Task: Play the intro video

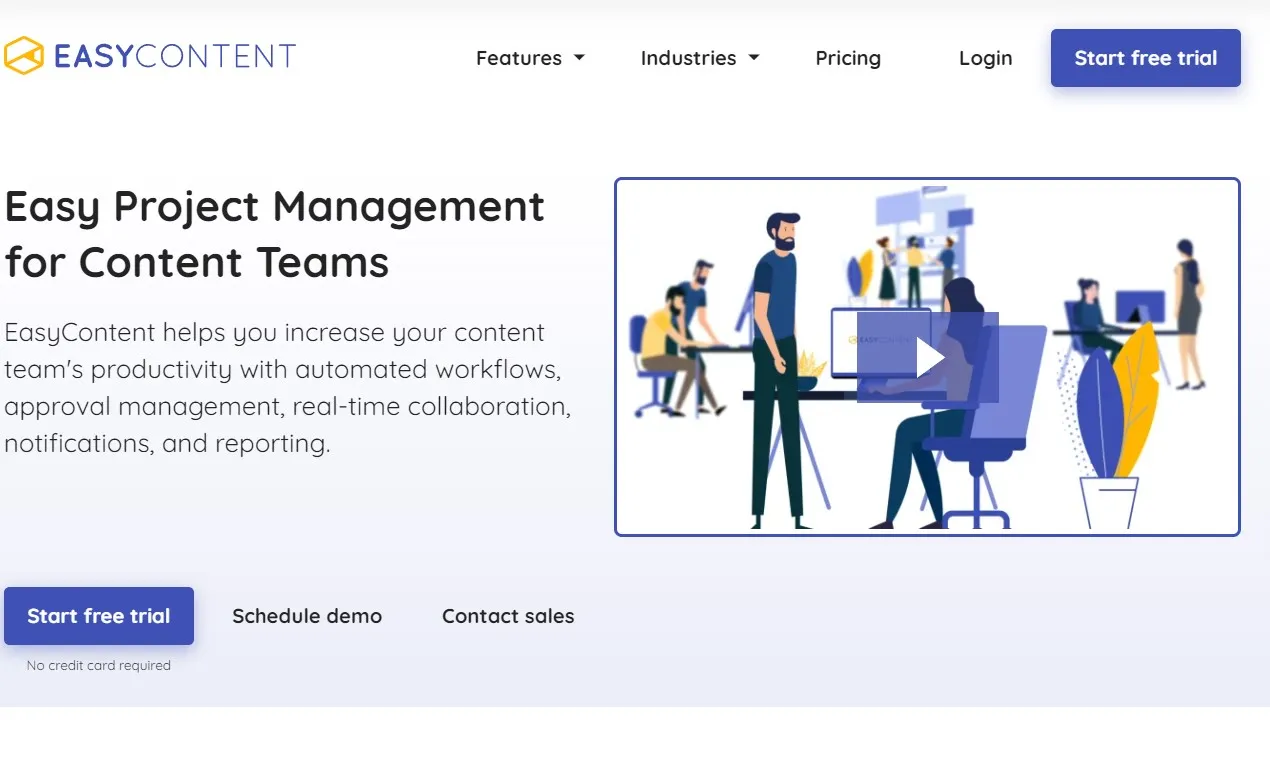Action: pos(928,358)
